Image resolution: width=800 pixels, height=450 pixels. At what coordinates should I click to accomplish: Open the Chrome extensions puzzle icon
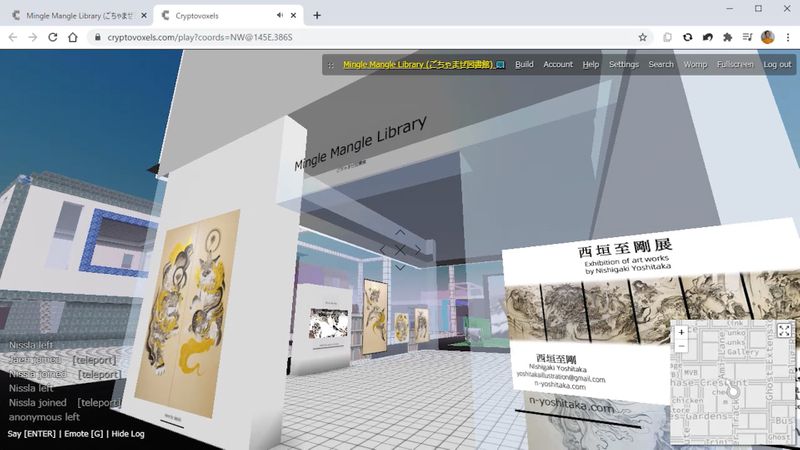(x=727, y=37)
